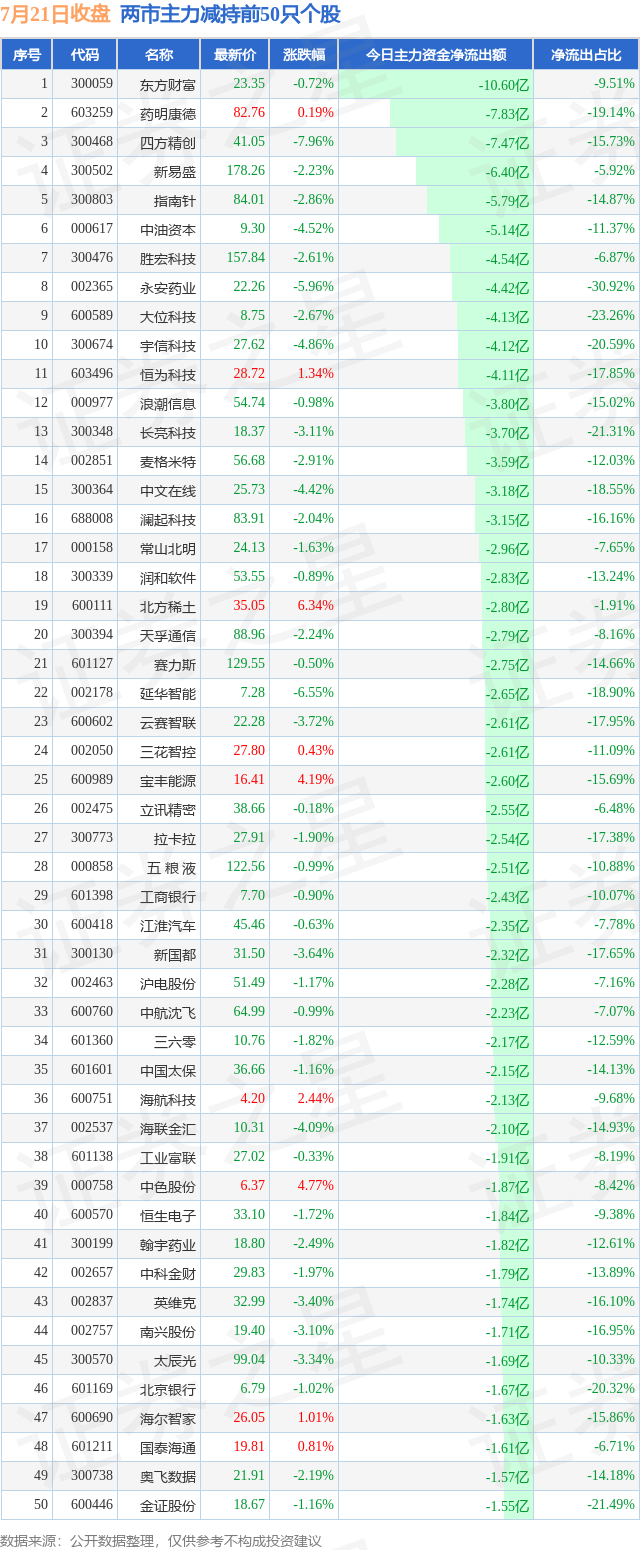Click the -5.14亿 outflow value

point(507,230)
